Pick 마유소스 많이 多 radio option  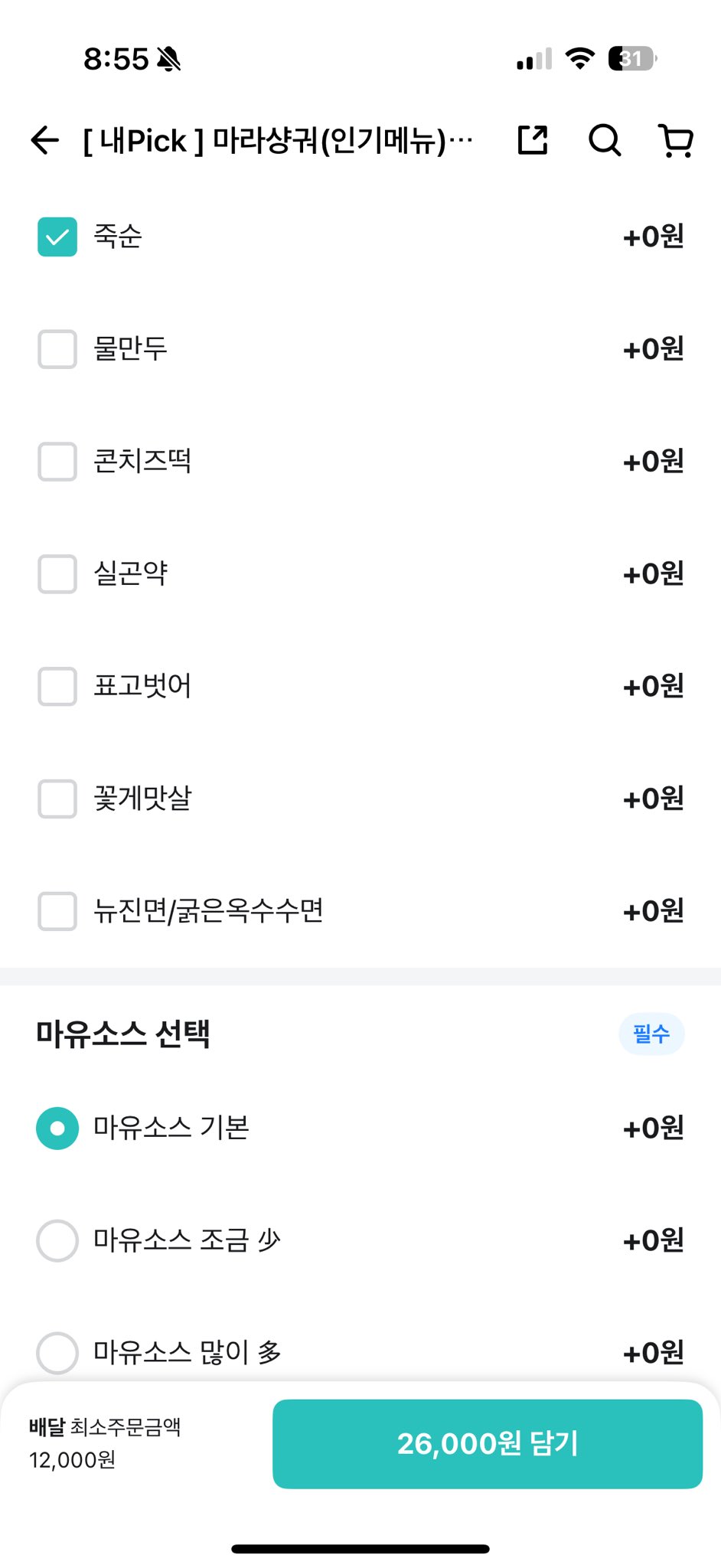tap(57, 1353)
